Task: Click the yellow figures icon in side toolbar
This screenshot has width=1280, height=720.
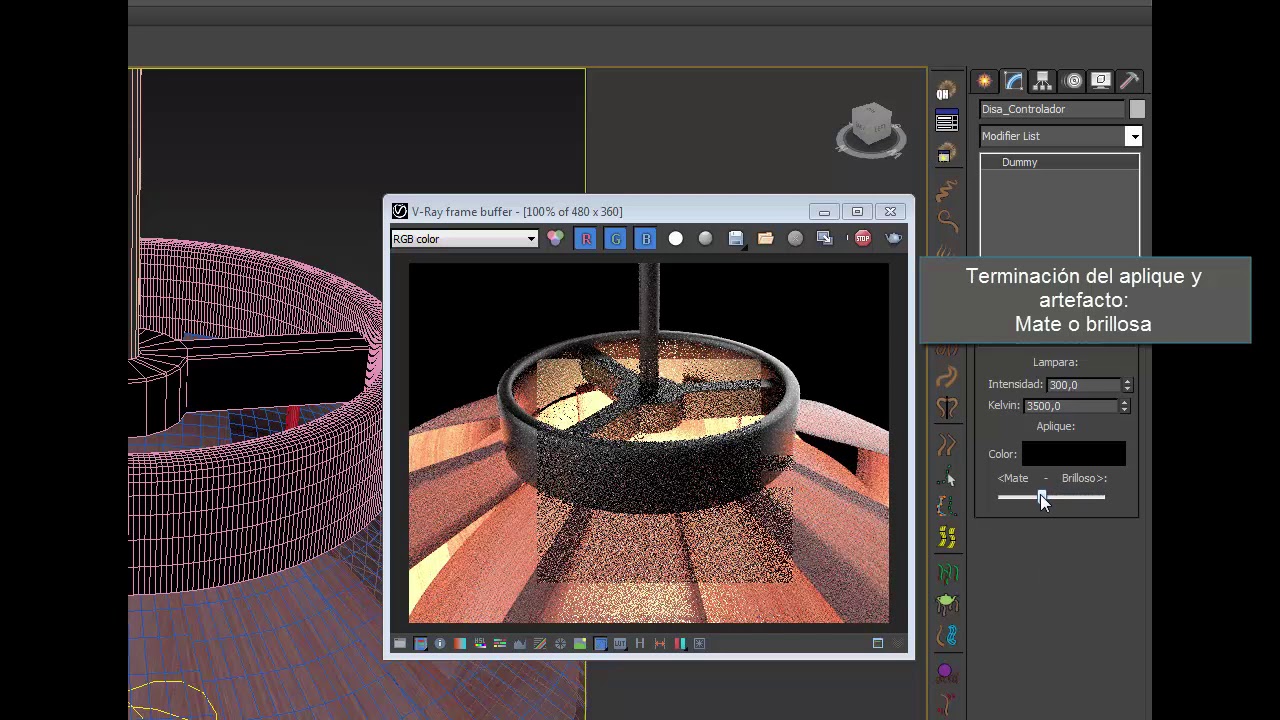Action: click(947, 539)
